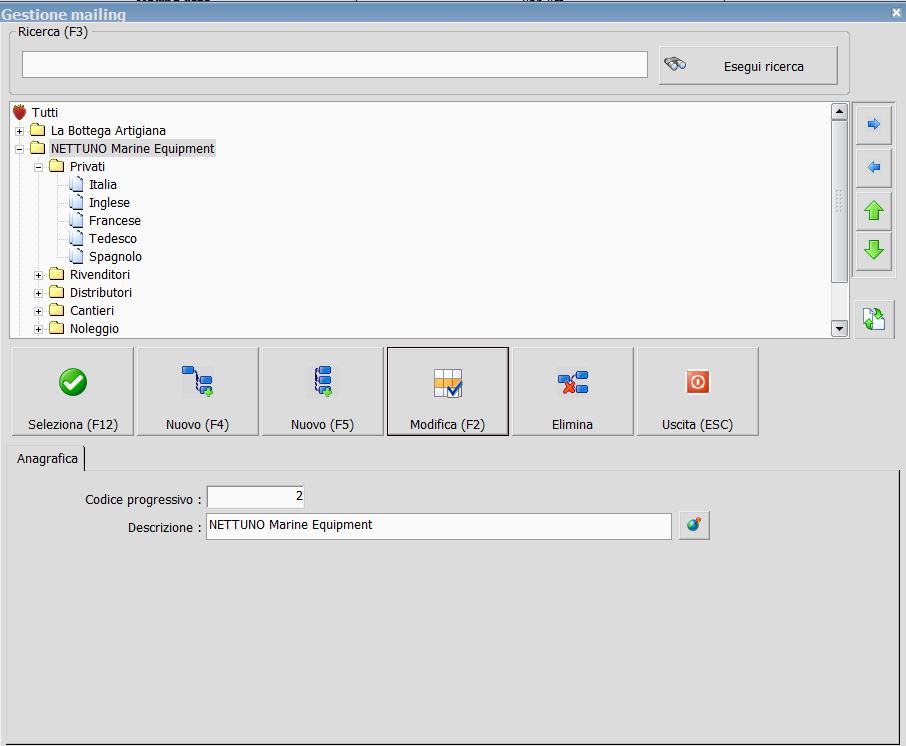Image resolution: width=906 pixels, height=746 pixels.
Task: Expand the Distributori folder node
Action: [38, 293]
